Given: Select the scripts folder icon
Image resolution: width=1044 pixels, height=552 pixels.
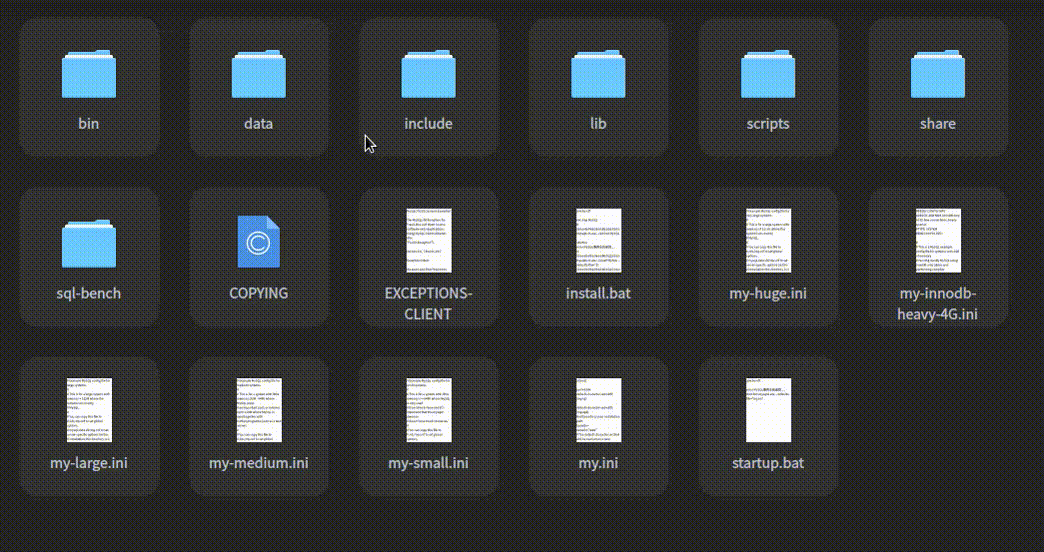Looking at the screenshot, I should click(x=768, y=74).
